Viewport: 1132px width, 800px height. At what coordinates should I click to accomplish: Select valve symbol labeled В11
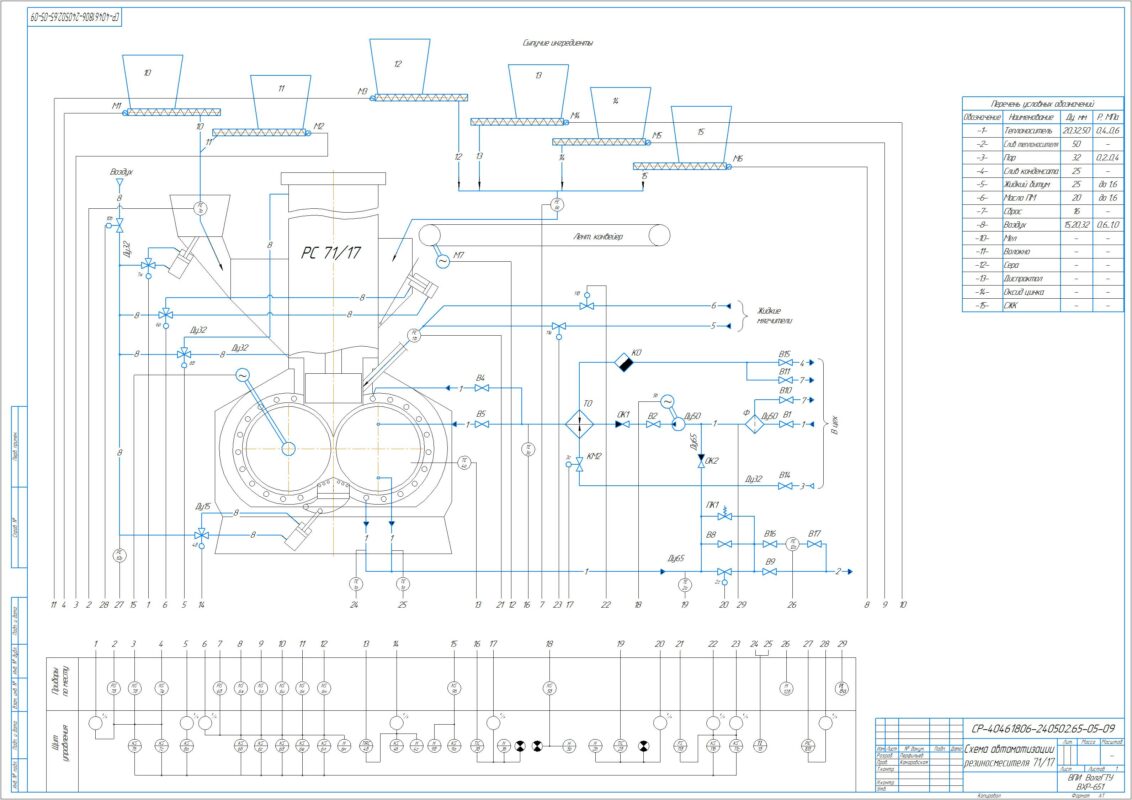pos(785,380)
